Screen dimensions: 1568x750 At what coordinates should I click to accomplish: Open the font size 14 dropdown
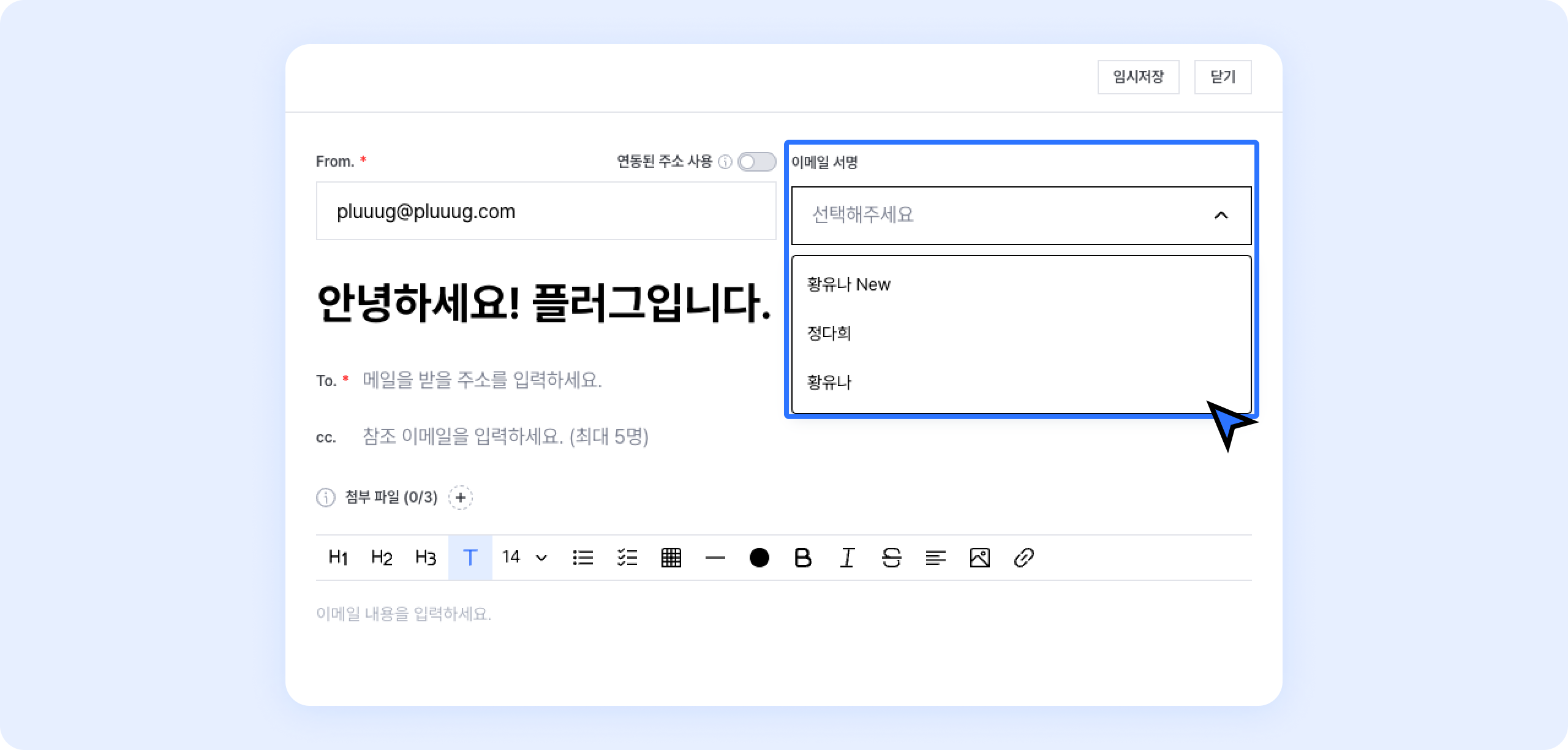coord(524,558)
